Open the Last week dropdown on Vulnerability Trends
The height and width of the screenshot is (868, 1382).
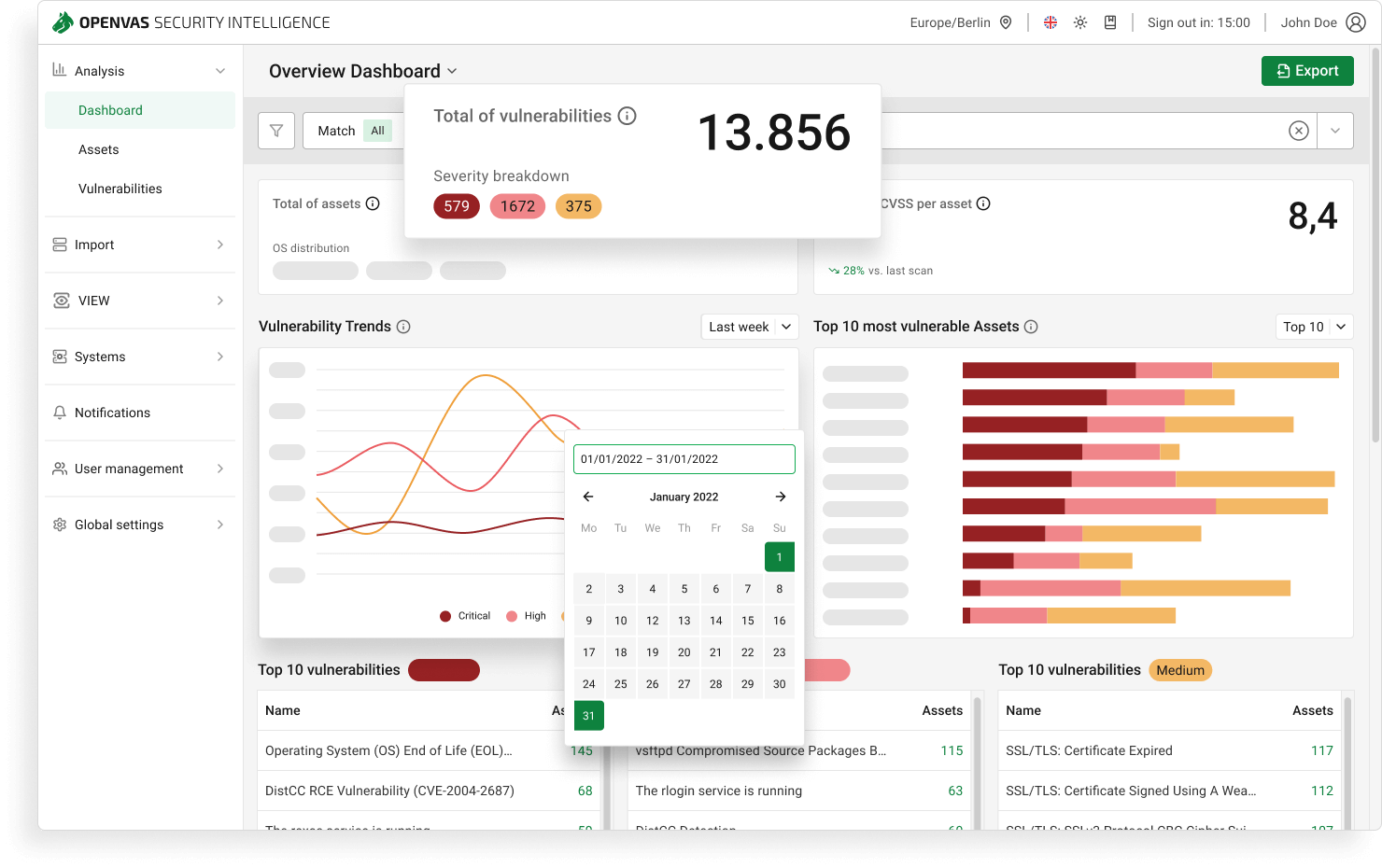749,327
